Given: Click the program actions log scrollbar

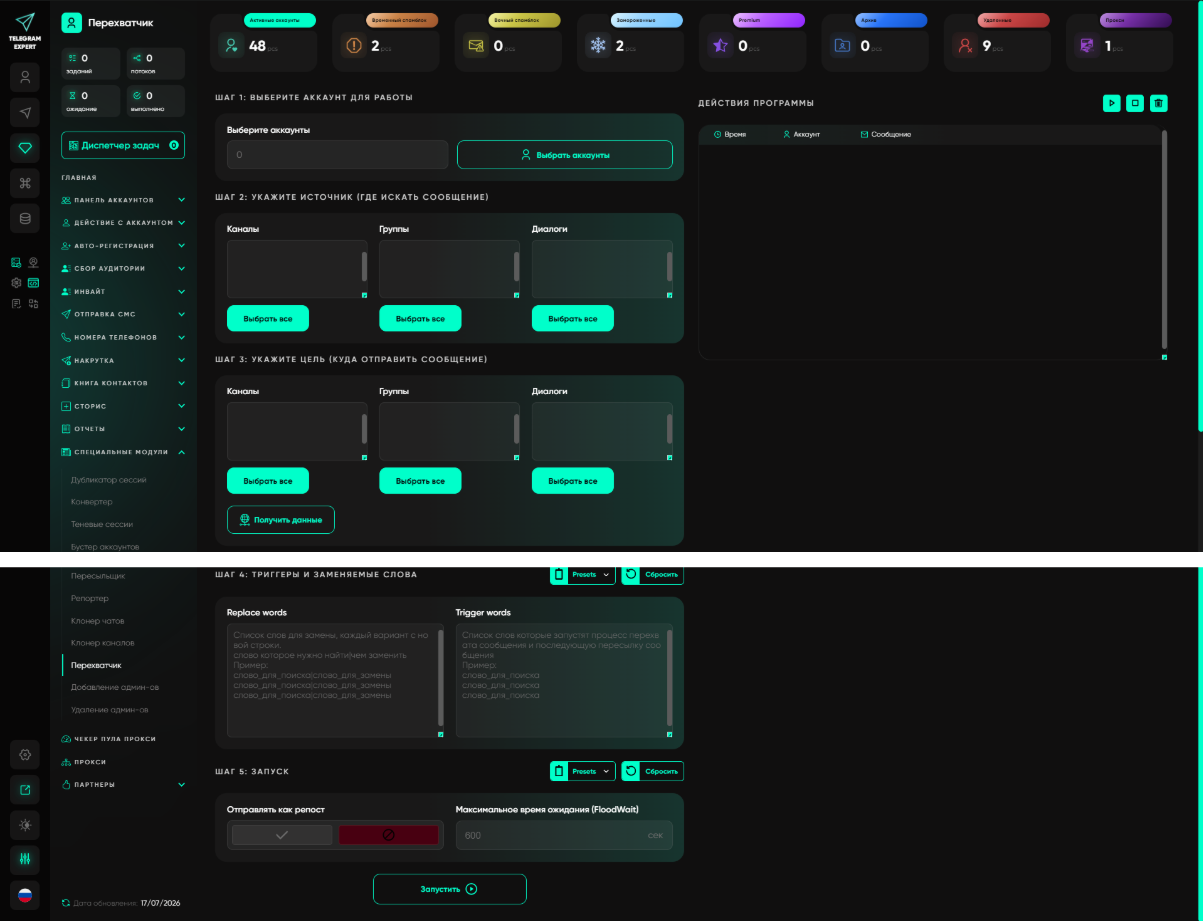Looking at the screenshot, I should (1164, 240).
